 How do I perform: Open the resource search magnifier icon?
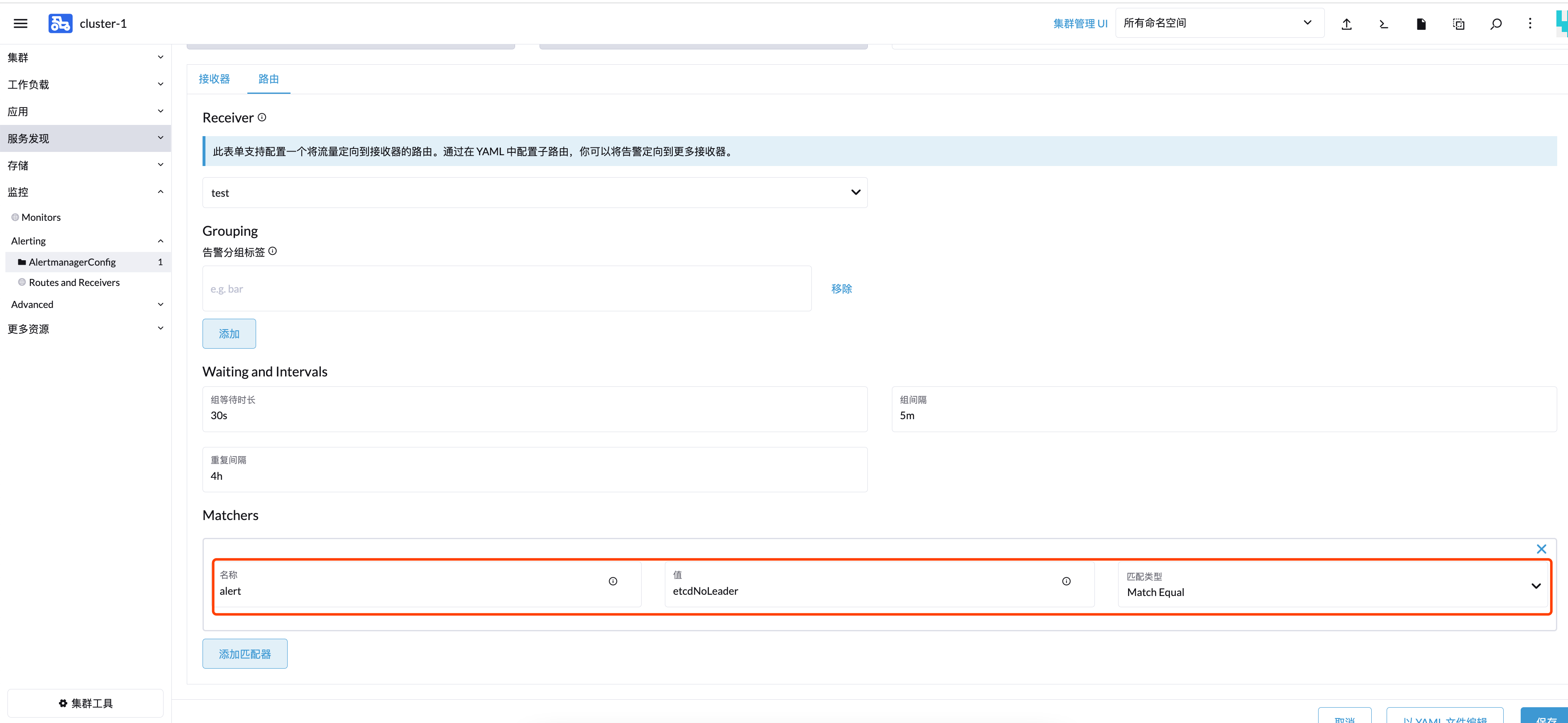coord(1495,24)
